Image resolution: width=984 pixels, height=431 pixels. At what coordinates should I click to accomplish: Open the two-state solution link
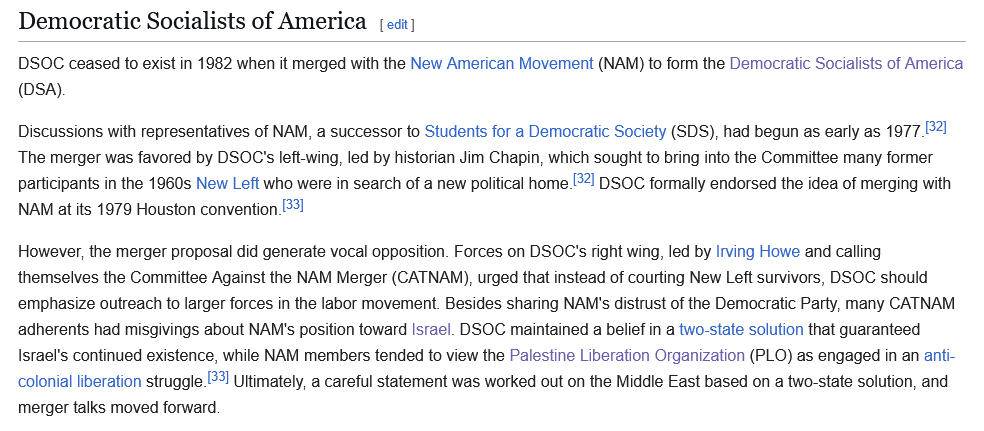[741, 329]
